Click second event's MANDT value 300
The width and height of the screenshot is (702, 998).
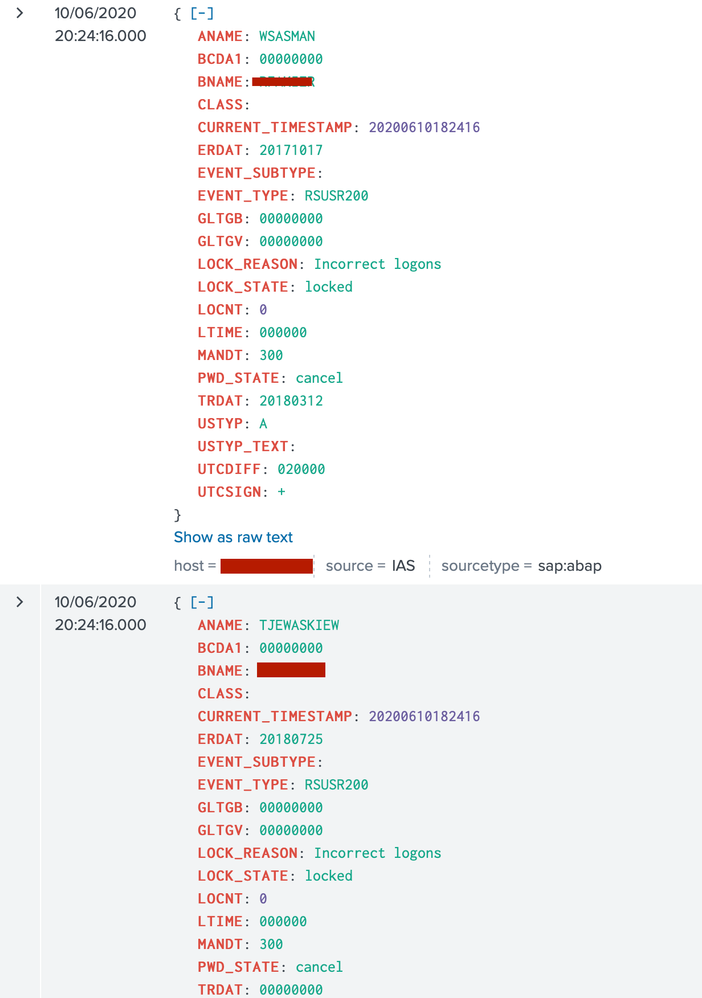[271, 944]
